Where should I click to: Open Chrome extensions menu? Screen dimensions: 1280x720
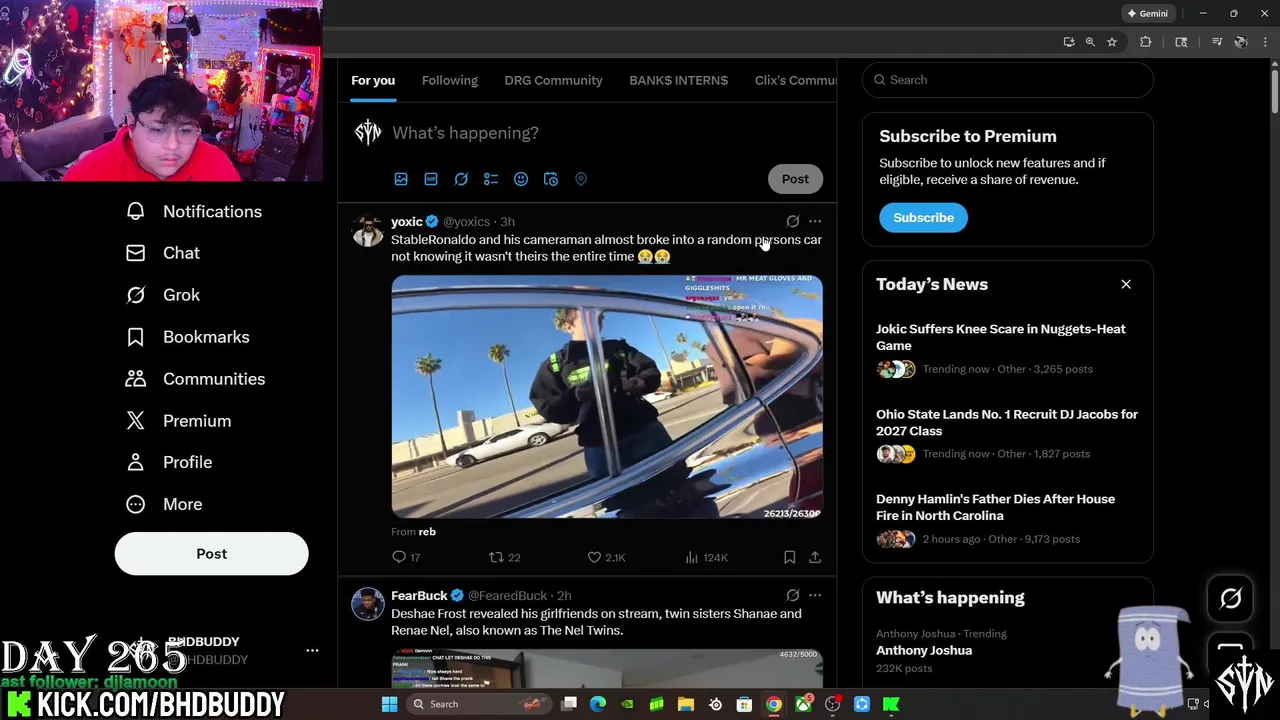tap(1146, 42)
